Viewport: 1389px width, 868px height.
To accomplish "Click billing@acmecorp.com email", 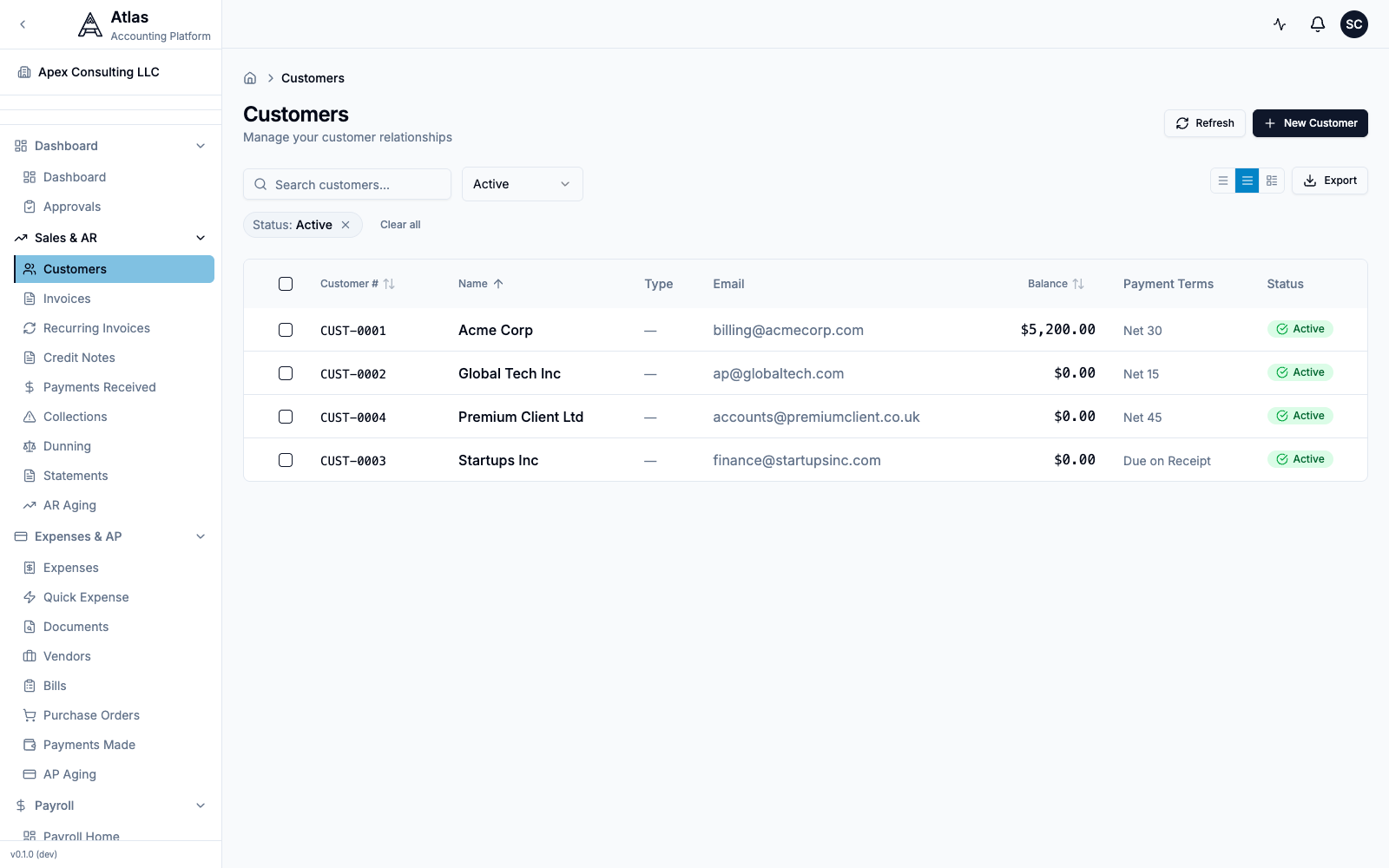I will coord(788,330).
